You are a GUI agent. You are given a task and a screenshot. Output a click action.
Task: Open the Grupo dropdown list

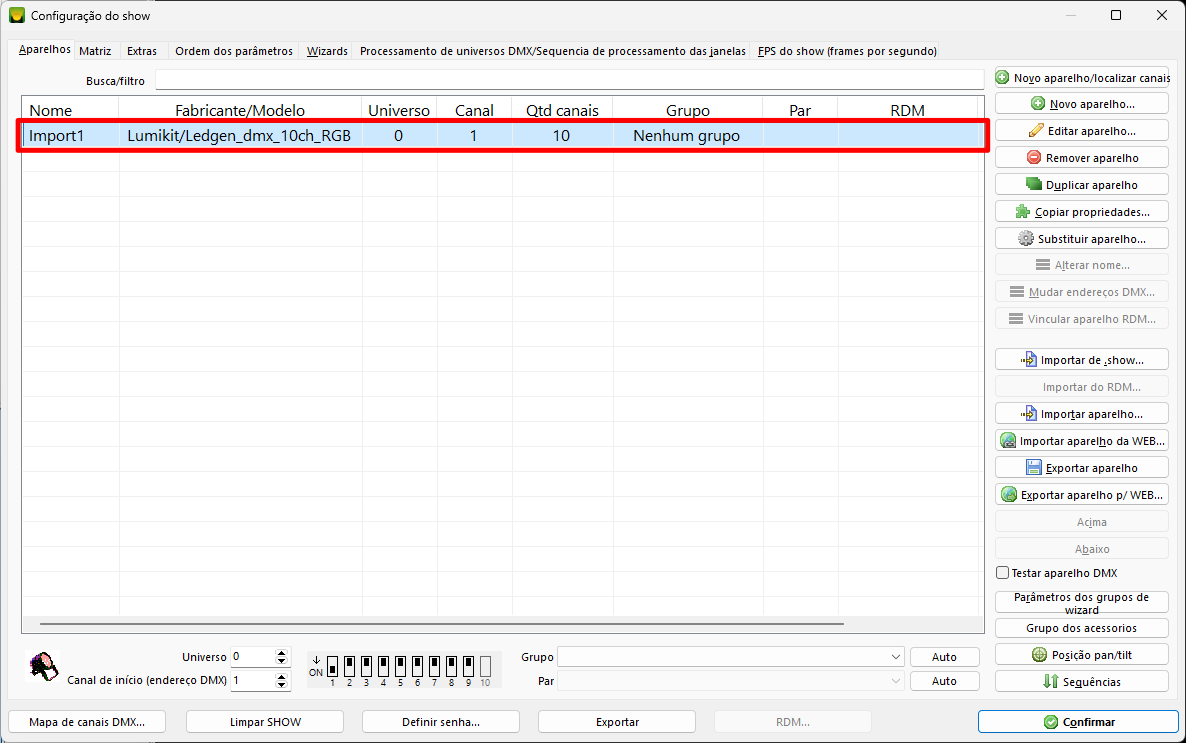(x=894, y=657)
